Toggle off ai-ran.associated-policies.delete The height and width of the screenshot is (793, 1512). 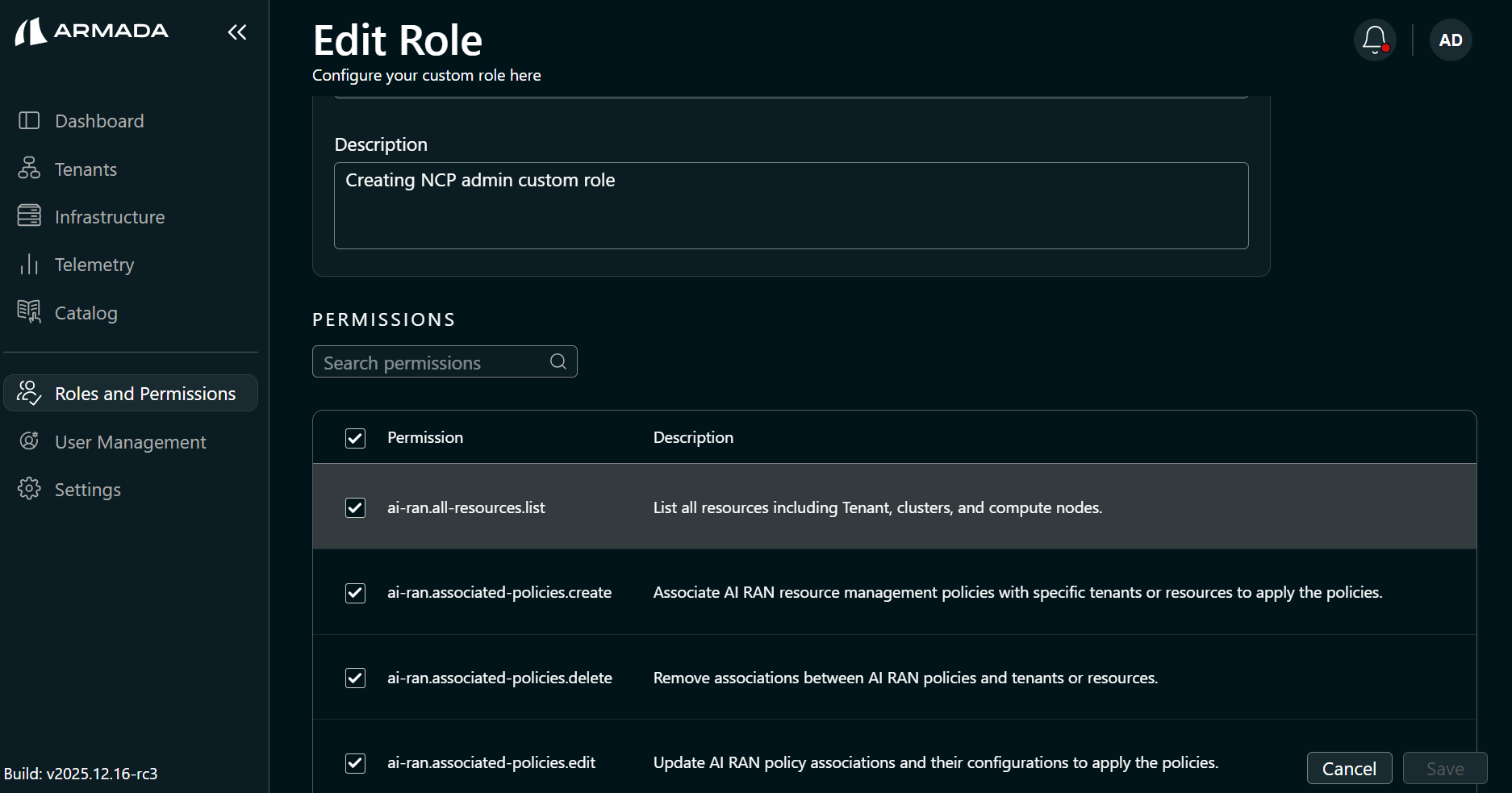(x=355, y=678)
